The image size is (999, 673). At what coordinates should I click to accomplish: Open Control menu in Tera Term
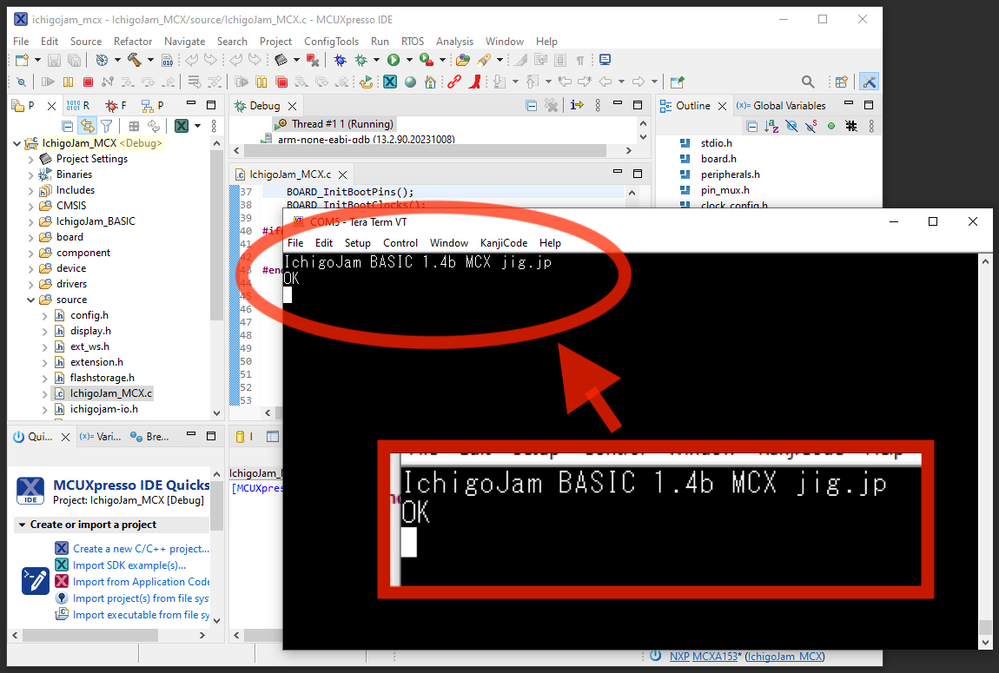pyautogui.click(x=400, y=243)
